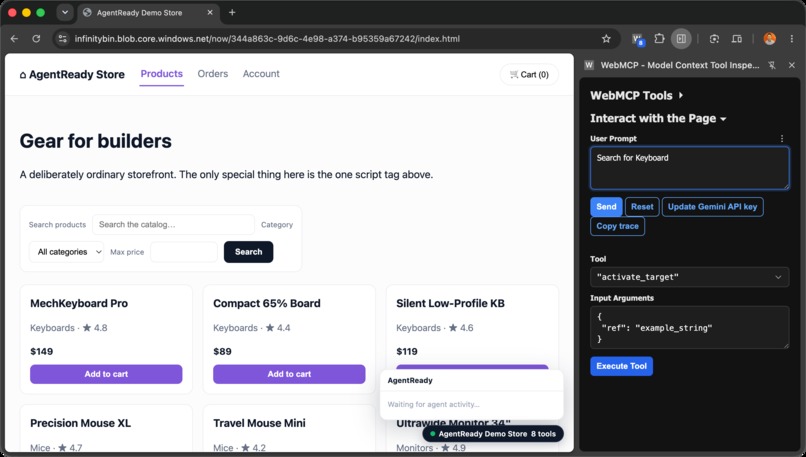This screenshot has width=806, height=457.
Task: Click the User Prompt text area
Action: [x=689, y=168]
